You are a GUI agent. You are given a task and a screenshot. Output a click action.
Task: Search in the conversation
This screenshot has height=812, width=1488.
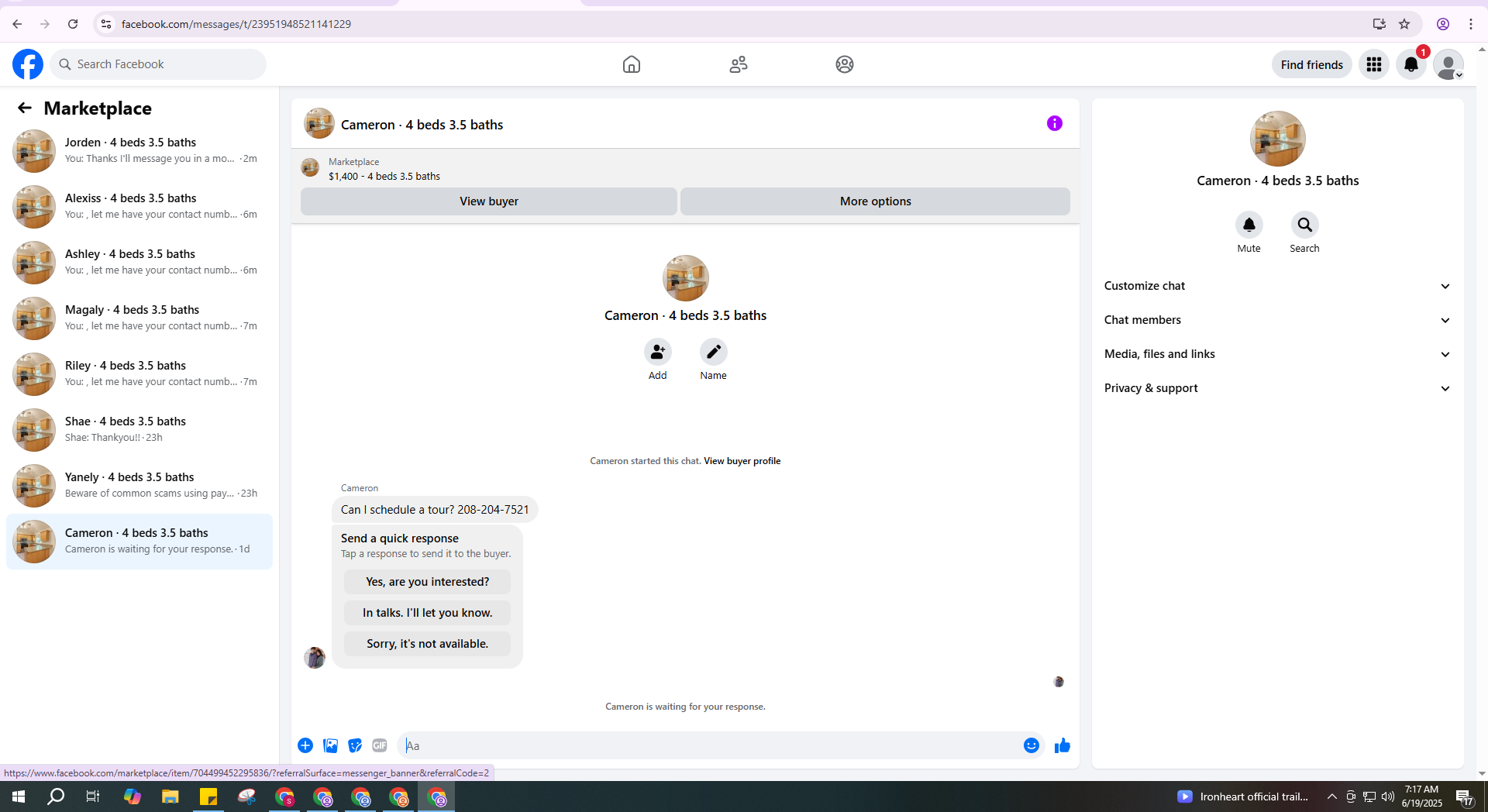click(1305, 225)
